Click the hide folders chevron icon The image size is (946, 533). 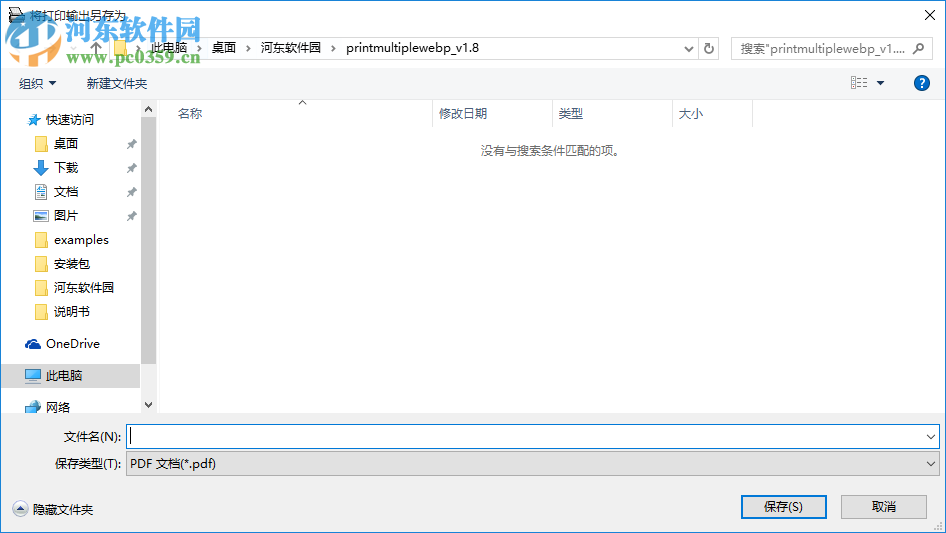(x=20, y=509)
